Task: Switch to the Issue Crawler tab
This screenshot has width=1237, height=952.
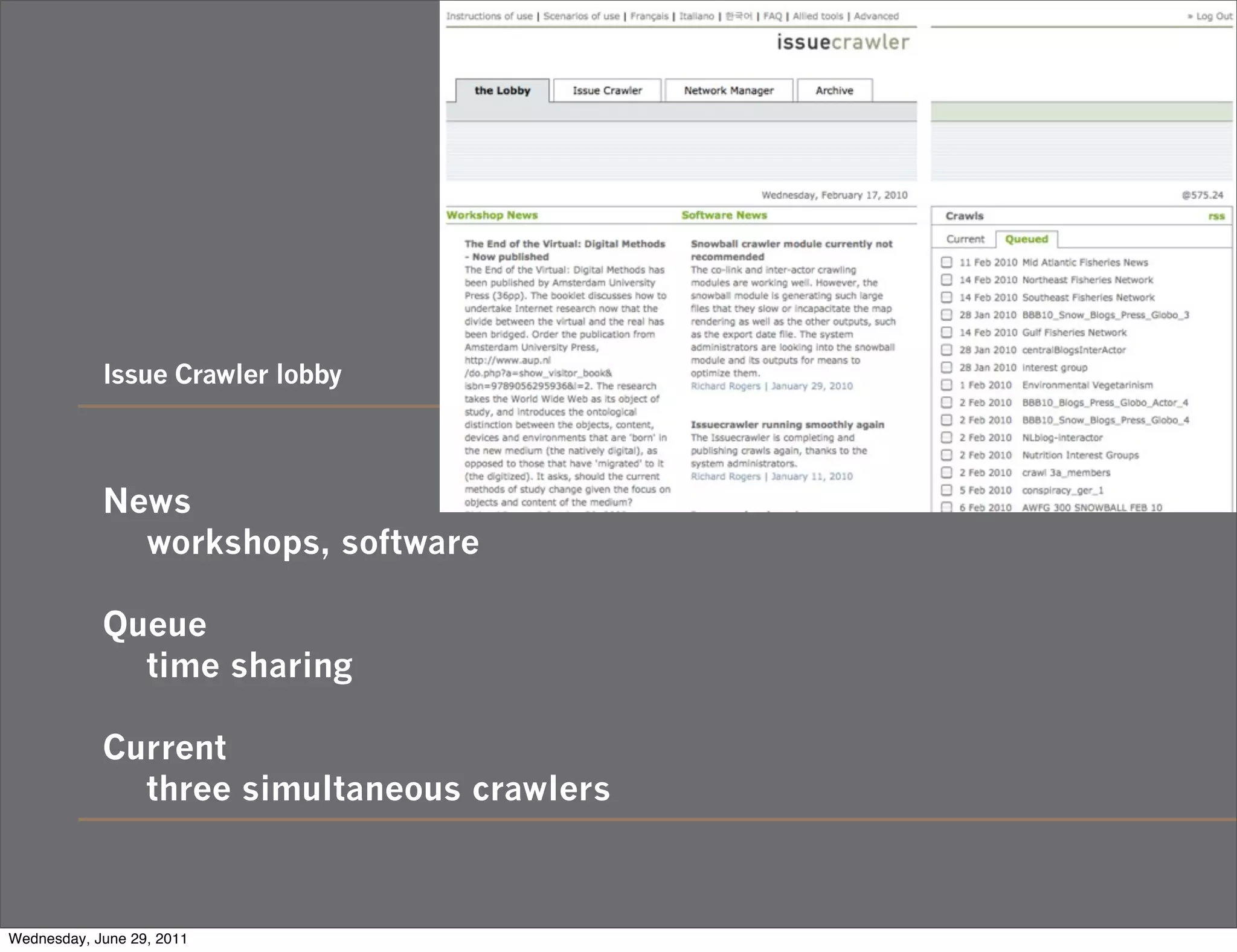Action: tap(607, 91)
